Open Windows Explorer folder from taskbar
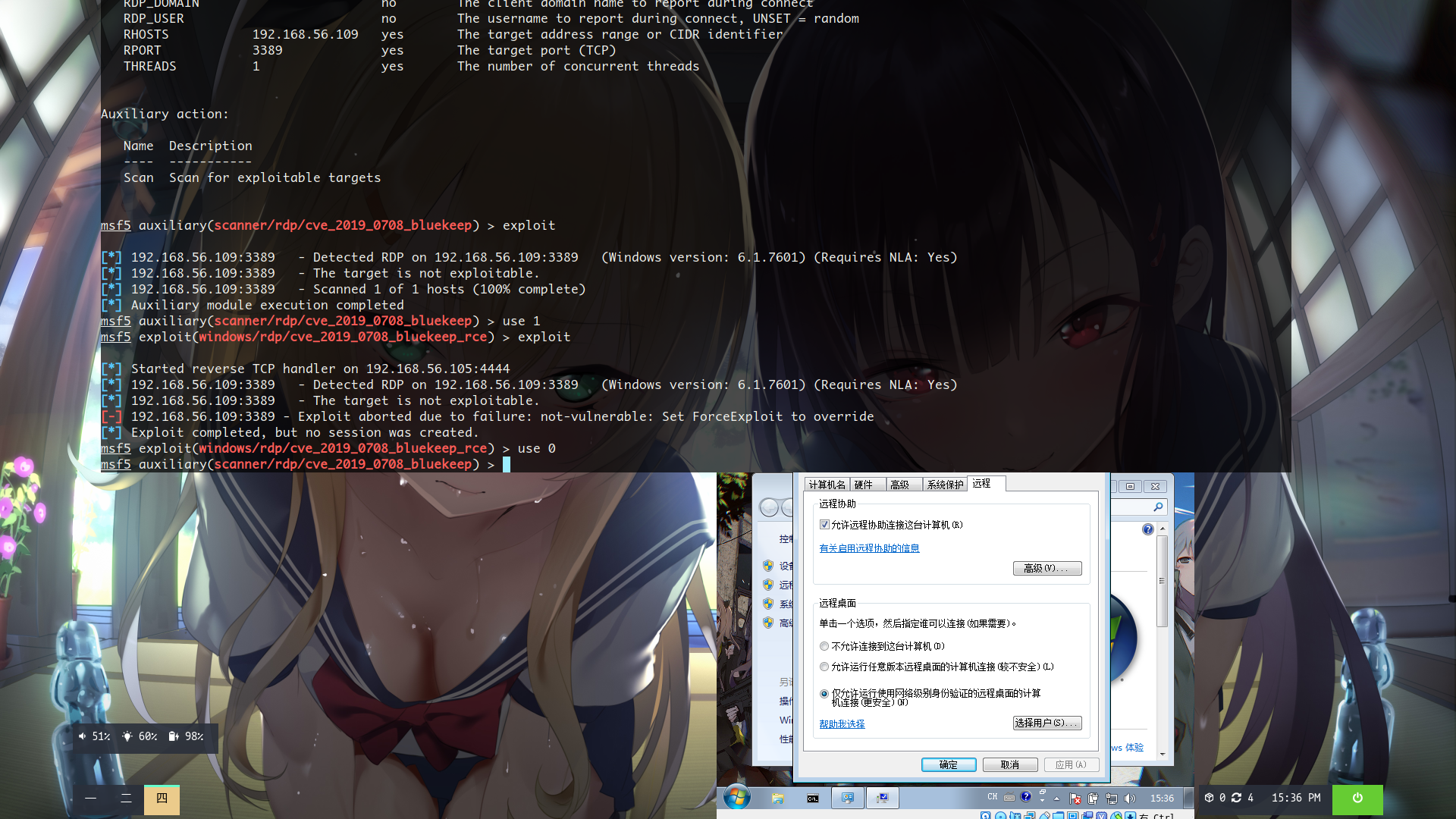The image size is (1456, 819). (x=777, y=798)
